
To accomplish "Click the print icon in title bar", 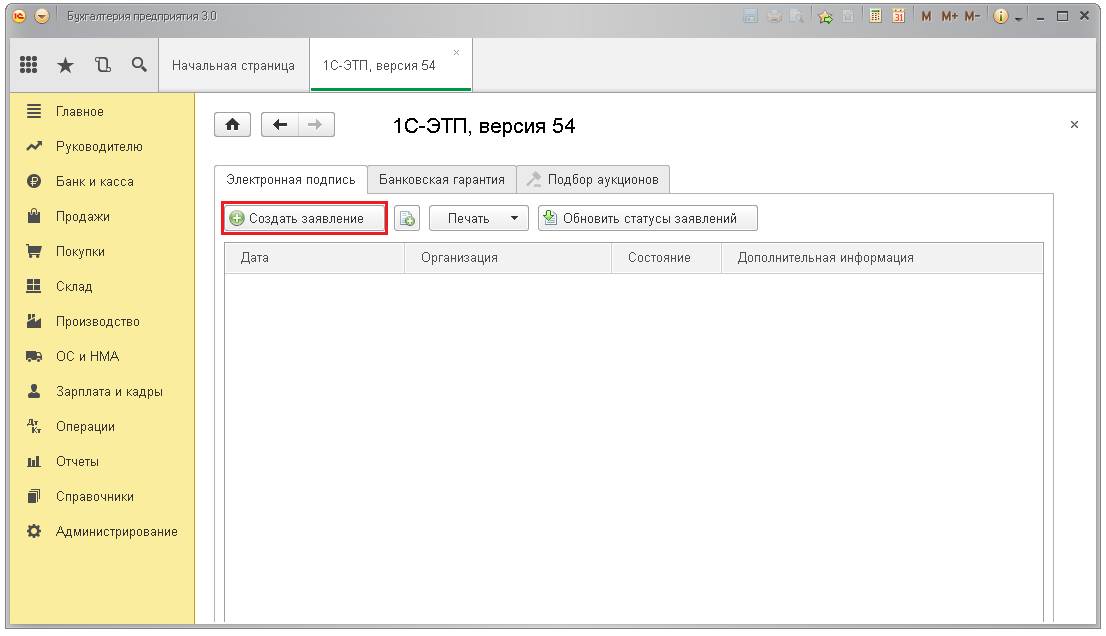I will [774, 16].
